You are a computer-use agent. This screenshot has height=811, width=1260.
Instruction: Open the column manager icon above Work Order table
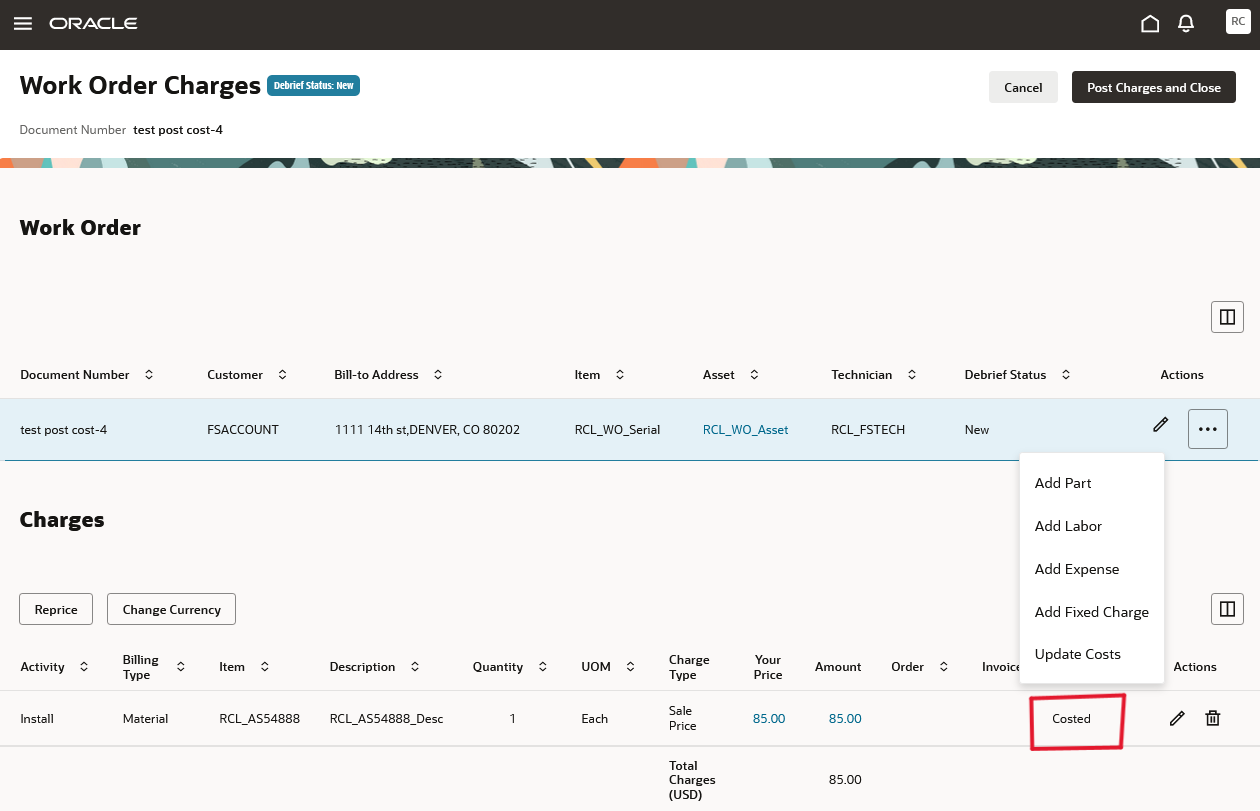(x=1227, y=316)
